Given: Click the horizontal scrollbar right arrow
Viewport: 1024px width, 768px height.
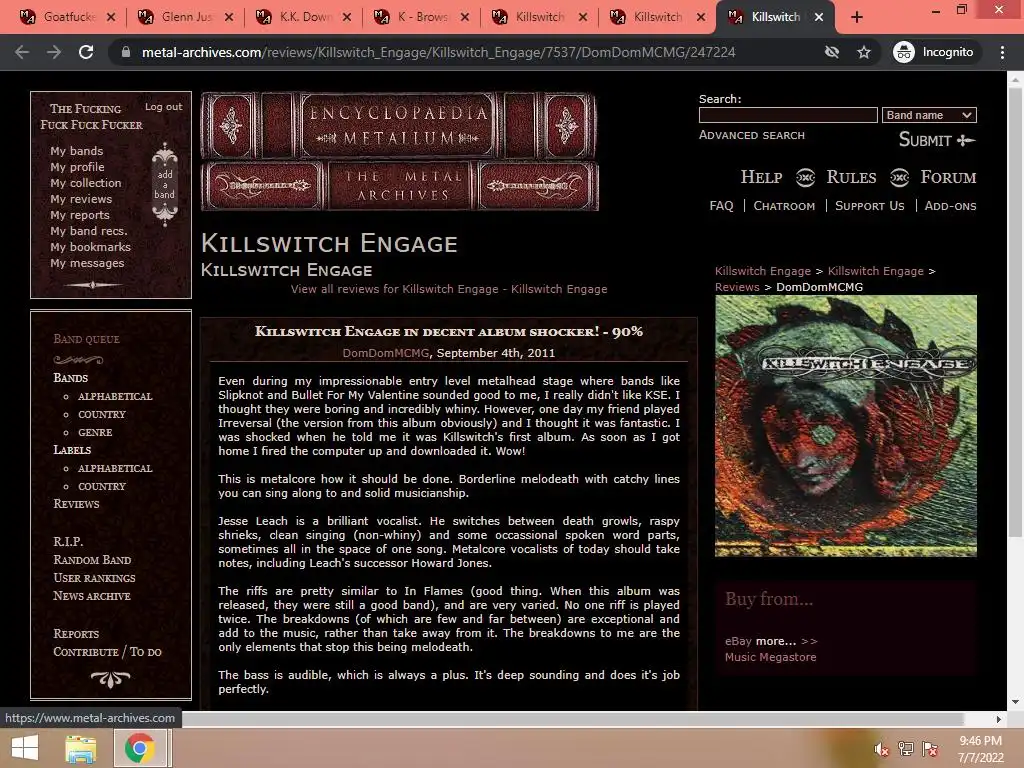Looking at the screenshot, I should pyautogui.click(x=999, y=719).
